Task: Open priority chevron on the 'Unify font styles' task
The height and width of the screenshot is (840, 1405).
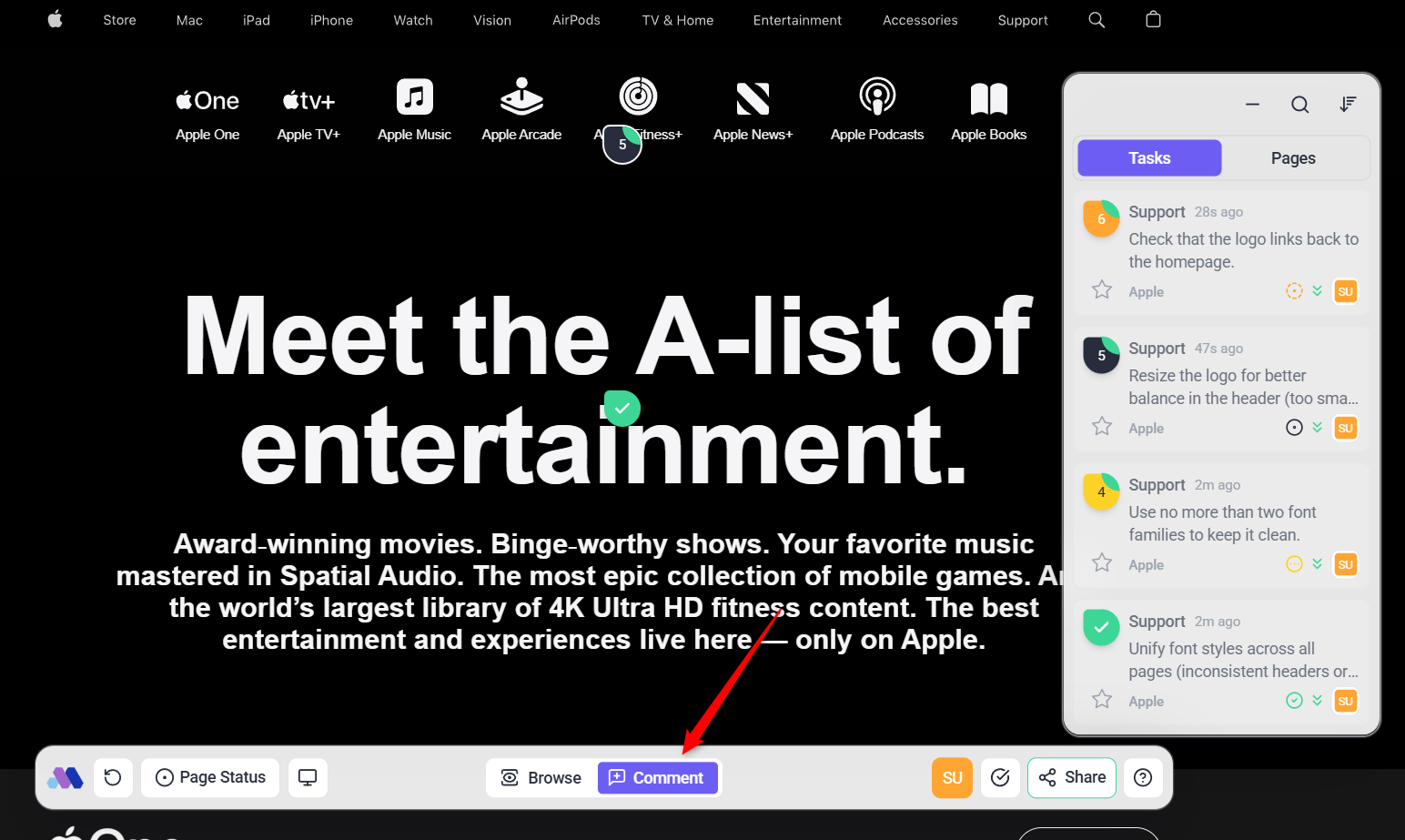Action: pos(1317,701)
